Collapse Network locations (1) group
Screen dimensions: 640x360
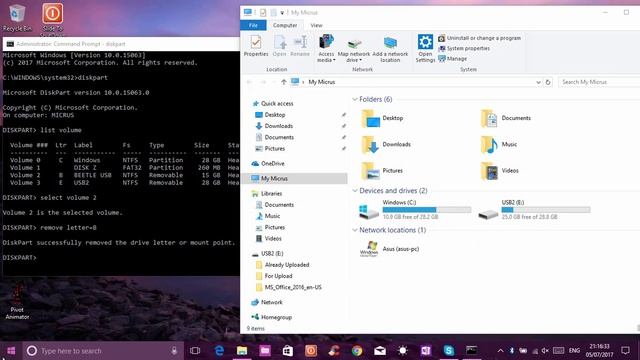355,230
